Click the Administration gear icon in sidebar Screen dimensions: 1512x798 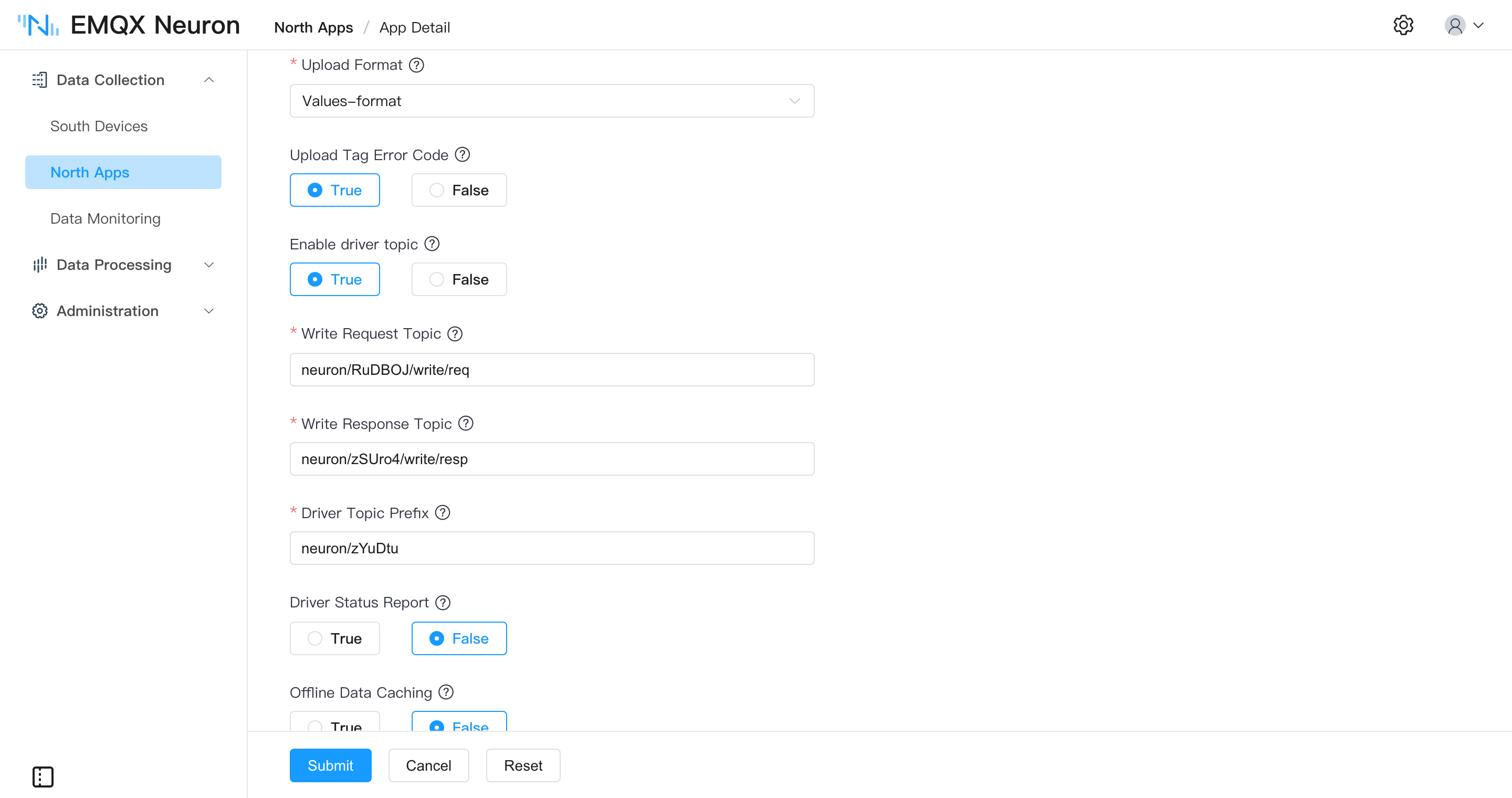pos(39,311)
